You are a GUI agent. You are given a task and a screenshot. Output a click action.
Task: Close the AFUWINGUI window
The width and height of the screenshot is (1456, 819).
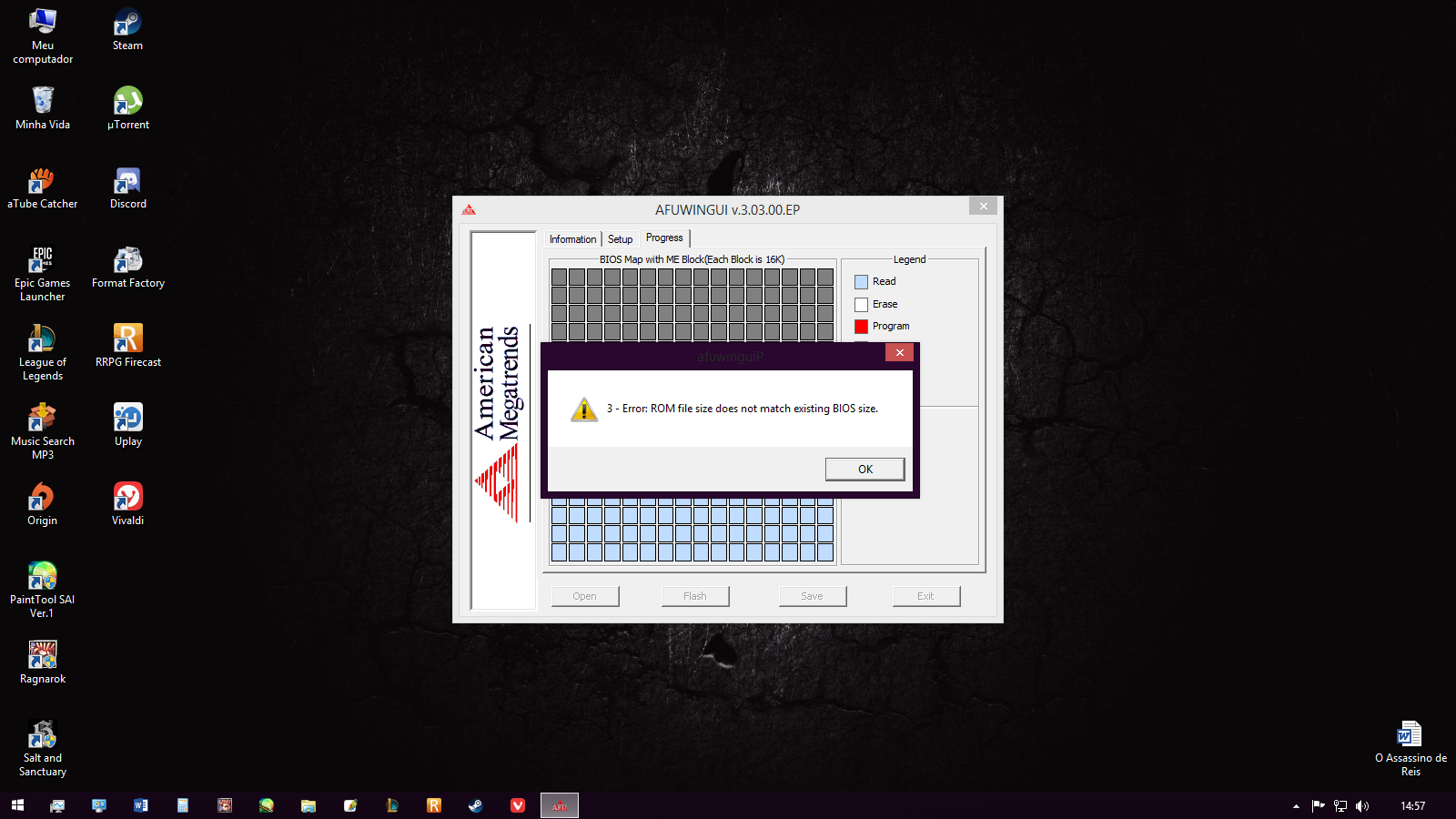[x=983, y=206]
